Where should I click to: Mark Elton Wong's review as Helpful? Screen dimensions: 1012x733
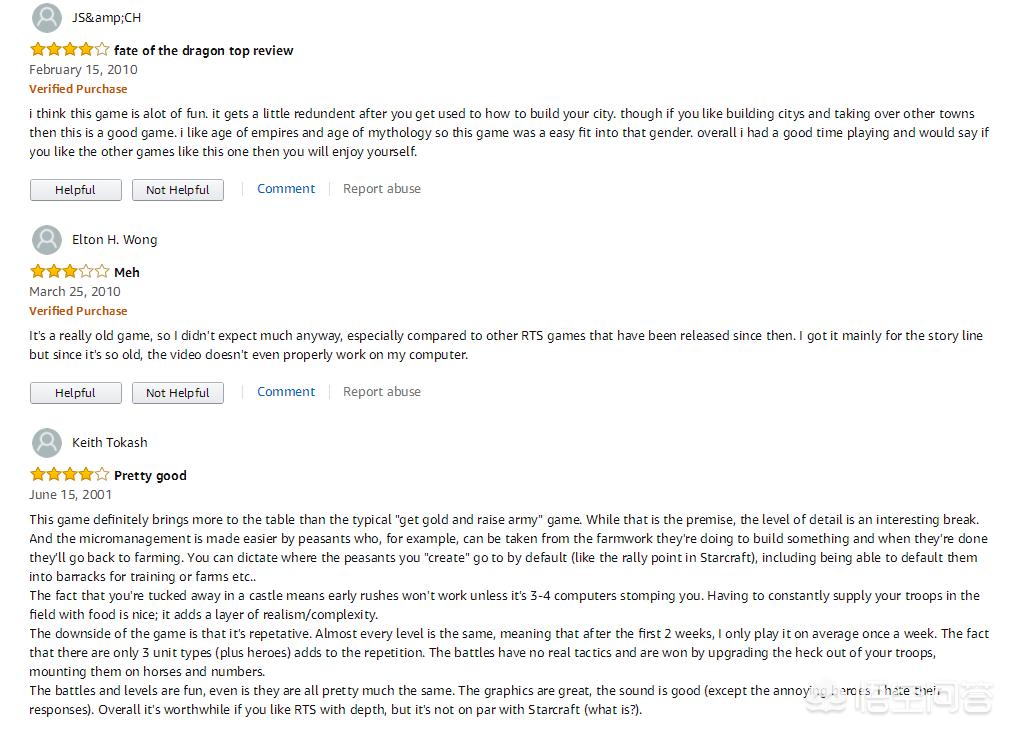pyautogui.click(x=76, y=393)
